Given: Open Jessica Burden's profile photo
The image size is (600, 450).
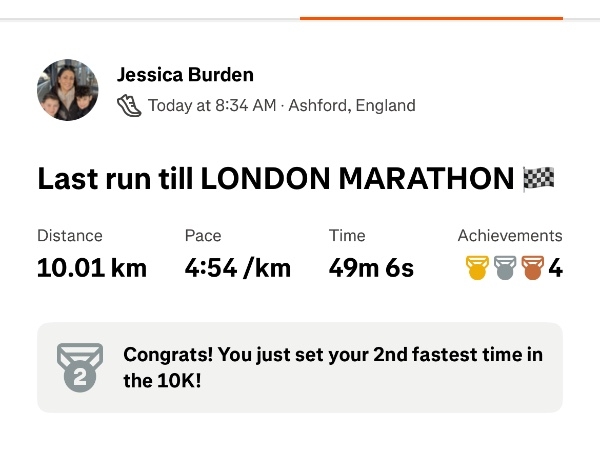Looking at the screenshot, I should [68, 90].
